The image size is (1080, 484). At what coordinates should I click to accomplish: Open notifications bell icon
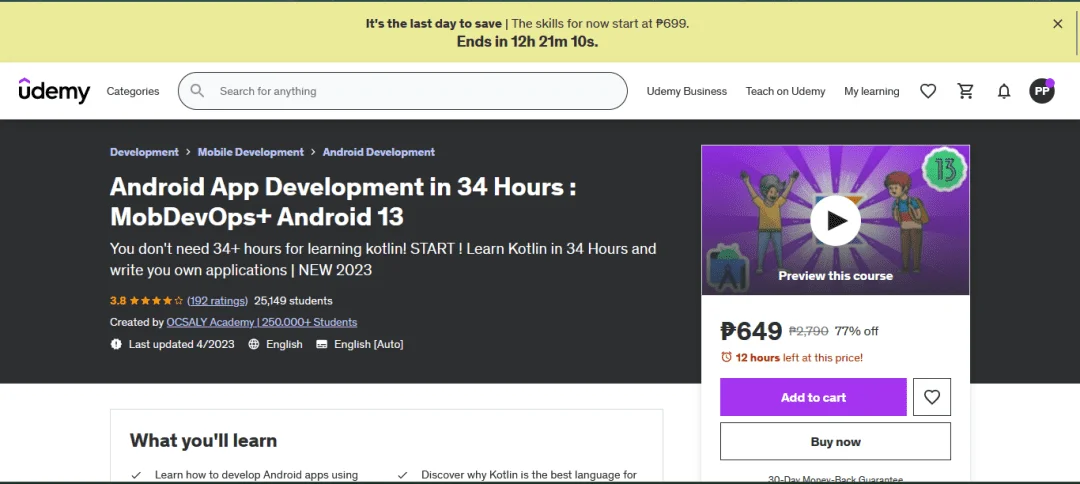coord(1004,91)
